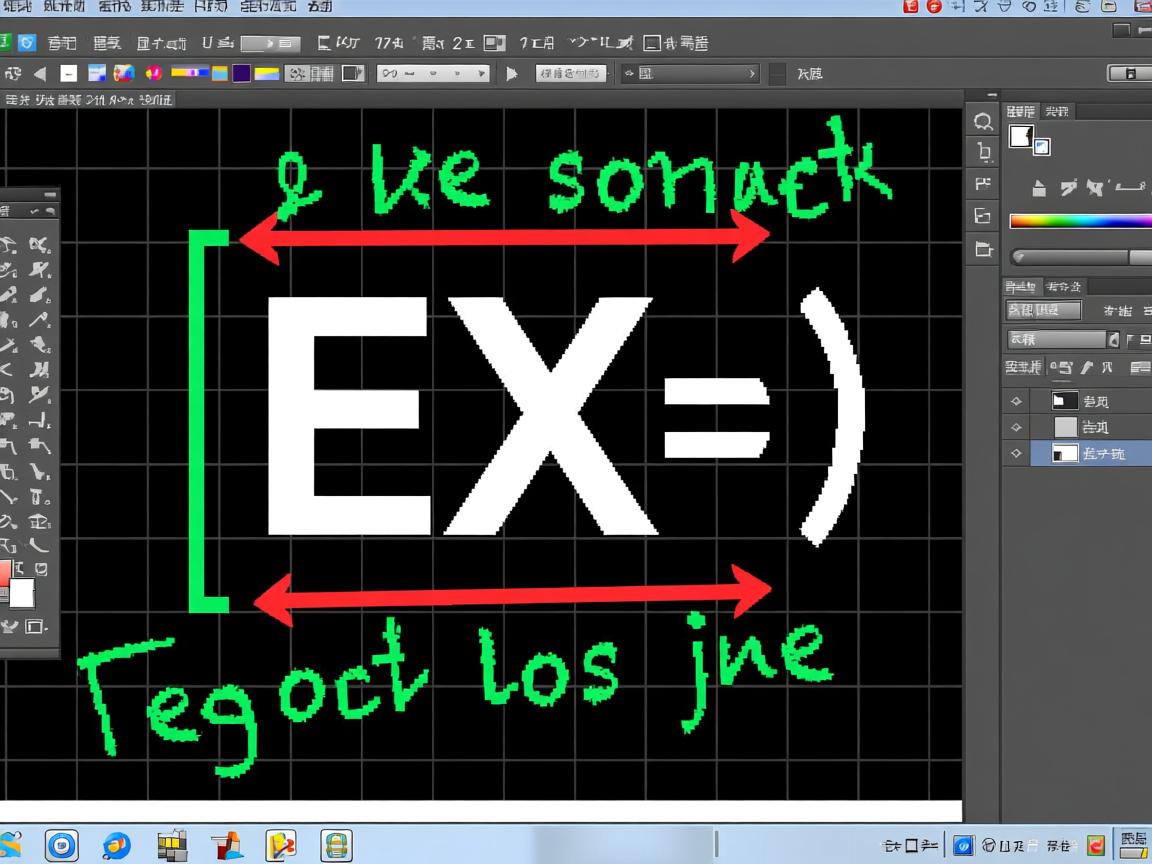1152x864 pixels.
Task: Select the highlighted bottom layer thumbnail
Action: [x=1065, y=453]
